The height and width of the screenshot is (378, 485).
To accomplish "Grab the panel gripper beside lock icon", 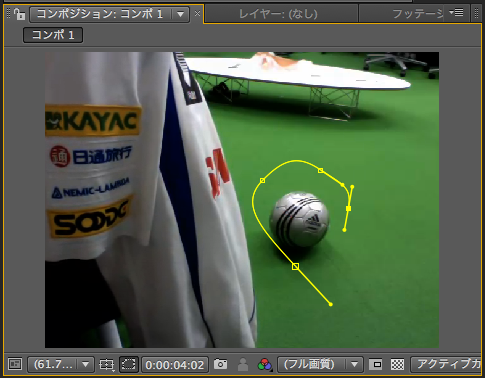I will click(9, 14).
